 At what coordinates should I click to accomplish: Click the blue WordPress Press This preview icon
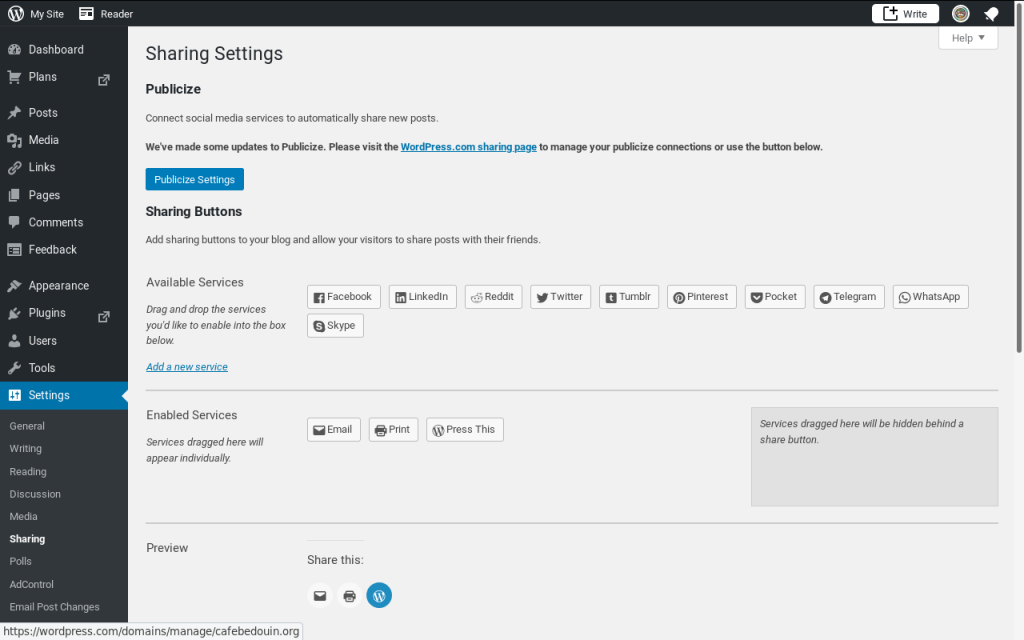379,596
